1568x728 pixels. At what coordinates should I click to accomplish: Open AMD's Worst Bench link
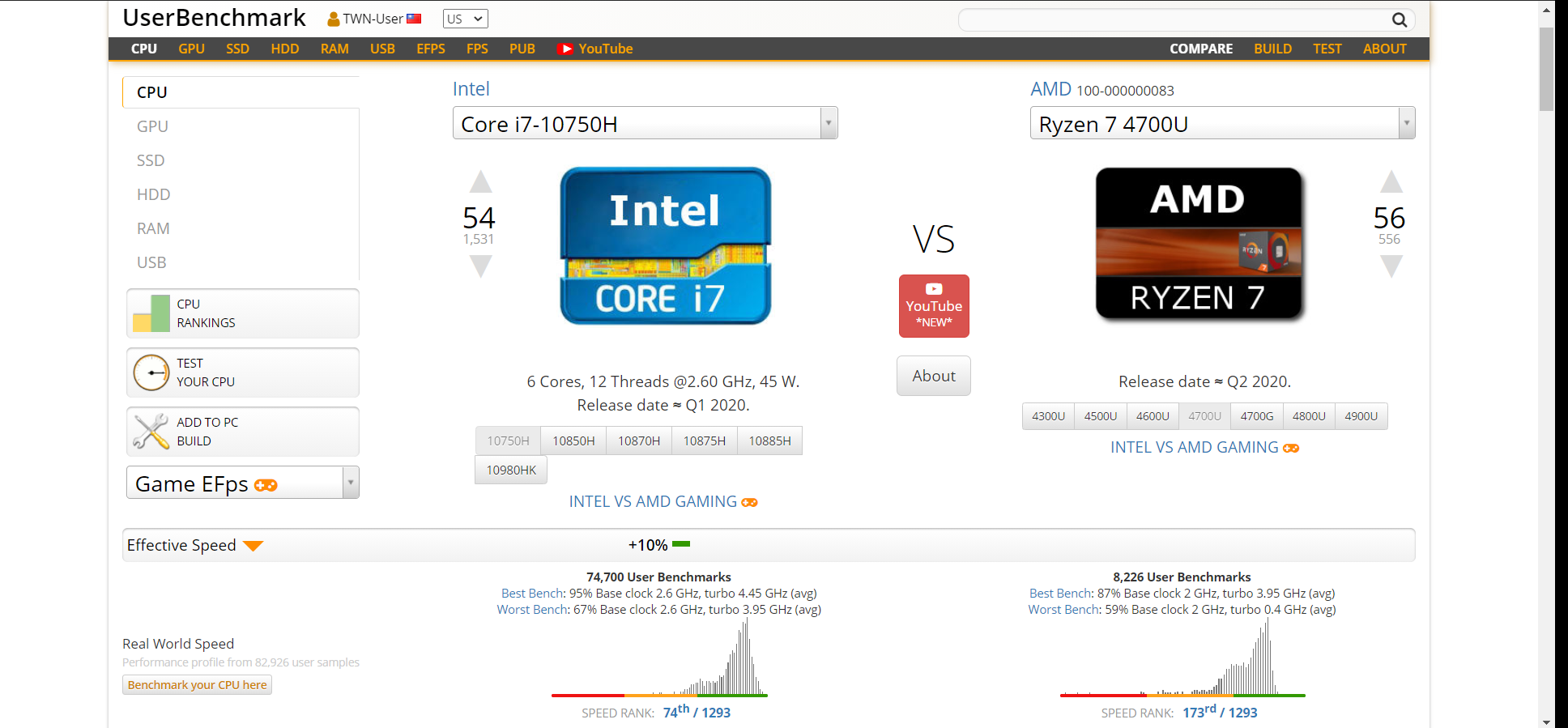(x=1063, y=610)
